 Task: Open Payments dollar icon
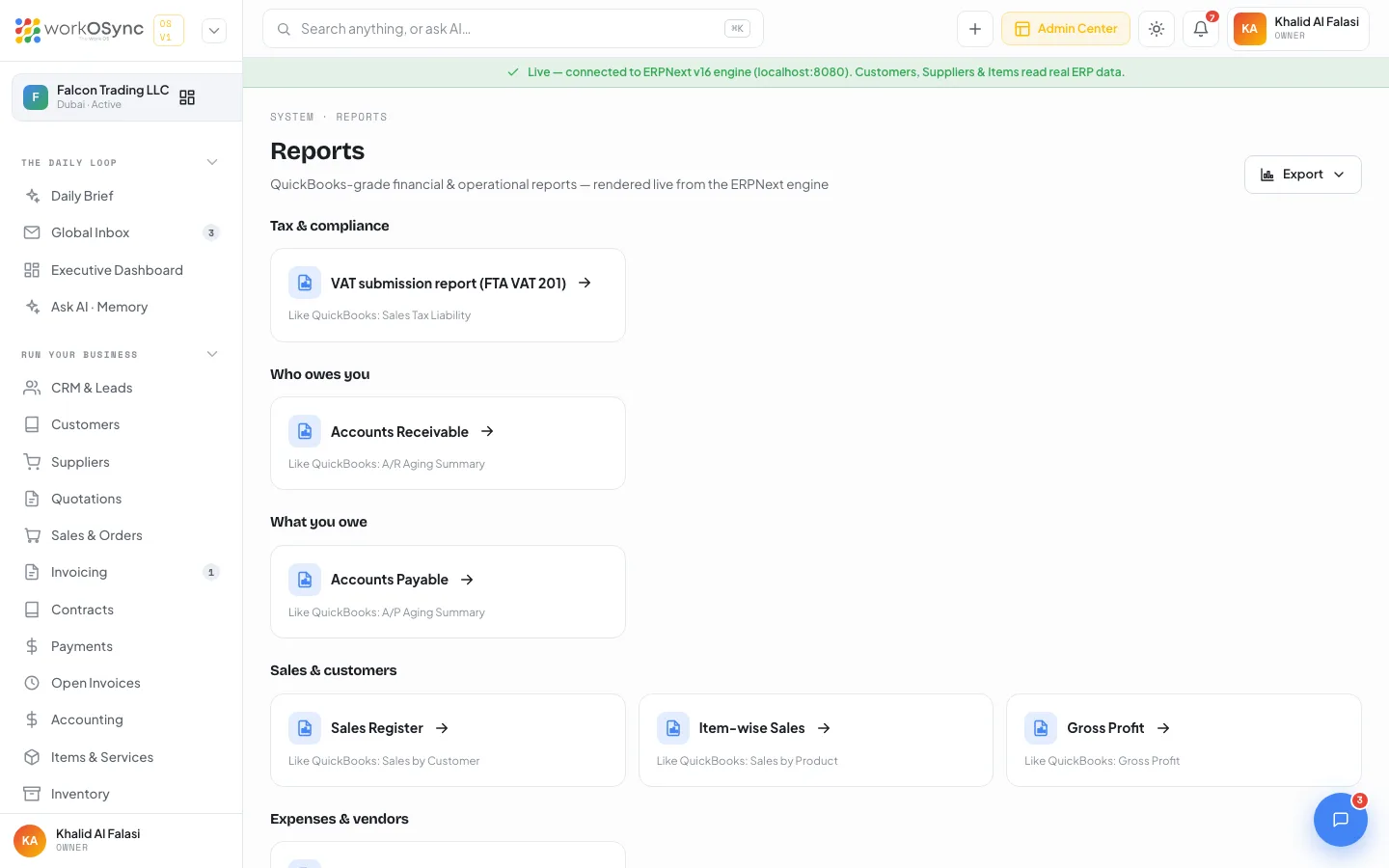pos(32,646)
